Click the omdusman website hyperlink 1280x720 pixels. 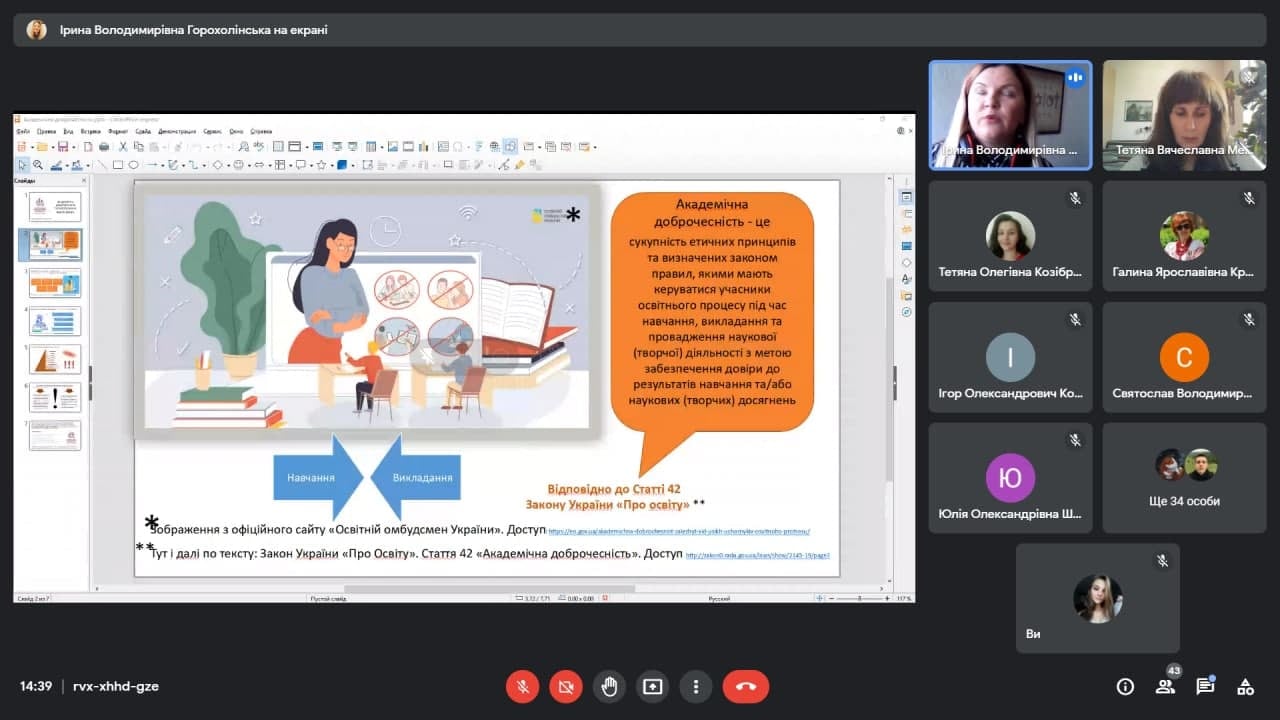(679, 532)
